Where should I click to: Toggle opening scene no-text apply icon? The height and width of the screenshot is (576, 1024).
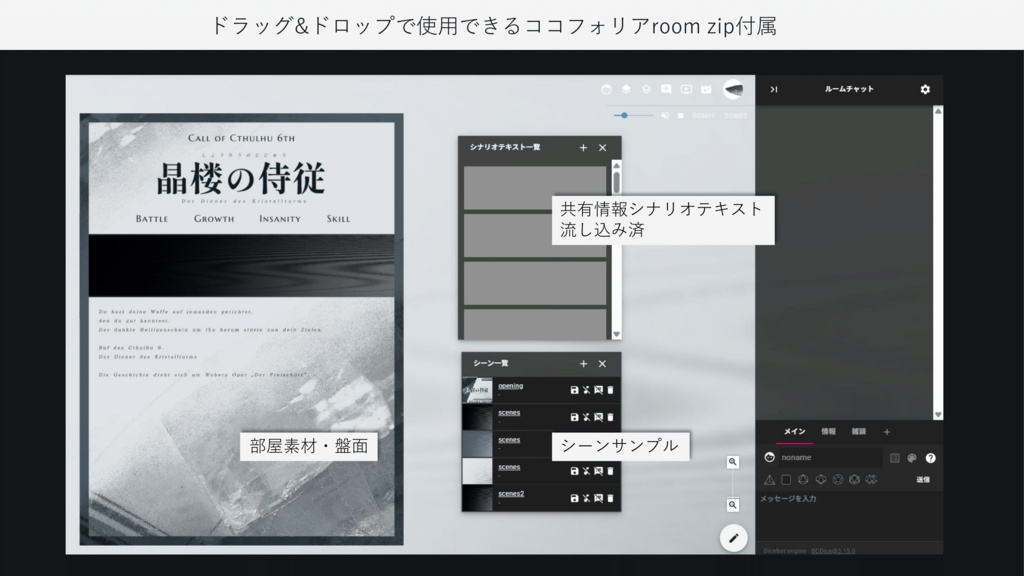[x=598, y=390]
